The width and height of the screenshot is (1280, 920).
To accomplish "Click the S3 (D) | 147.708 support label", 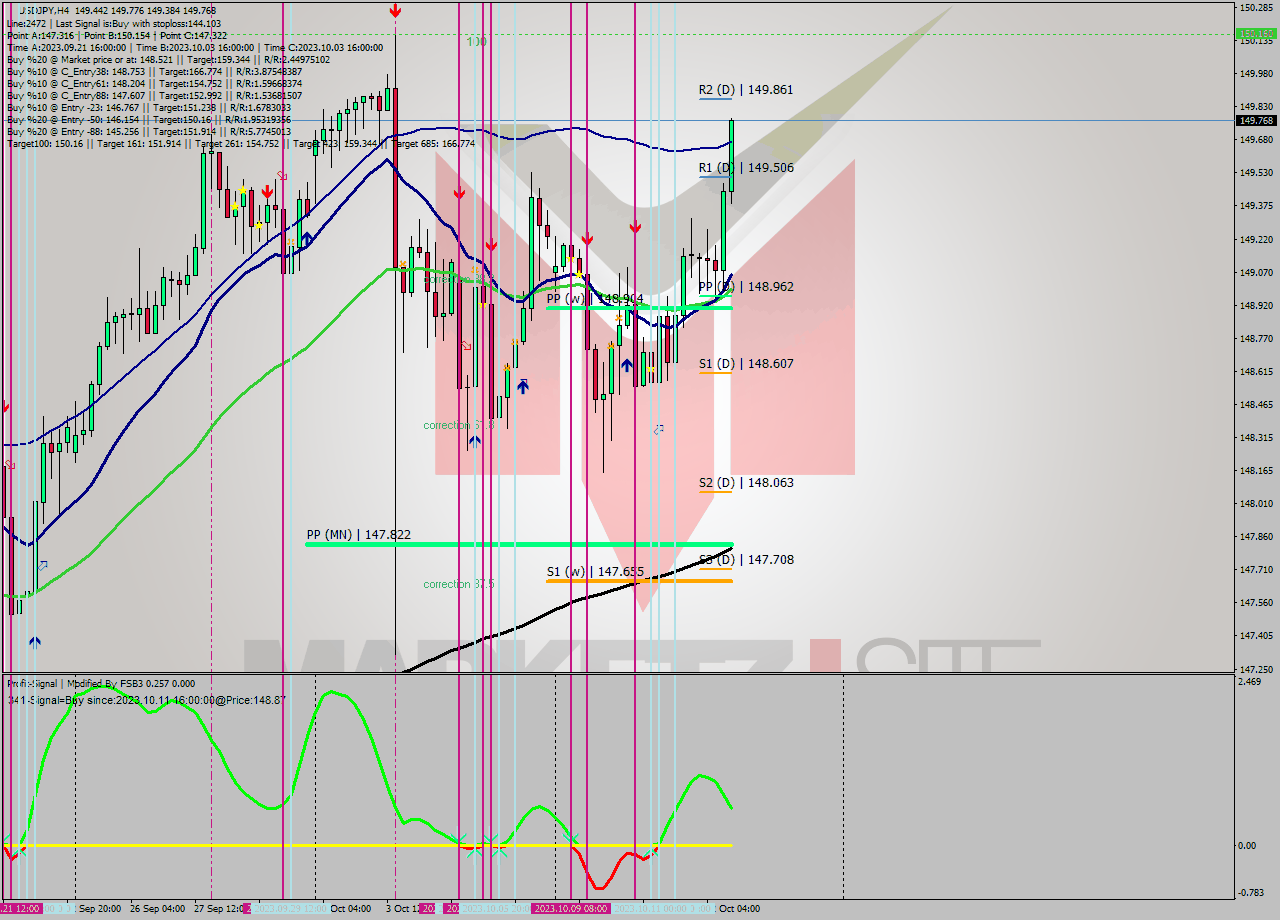I will pyautogui.click(x=746, y=560).
